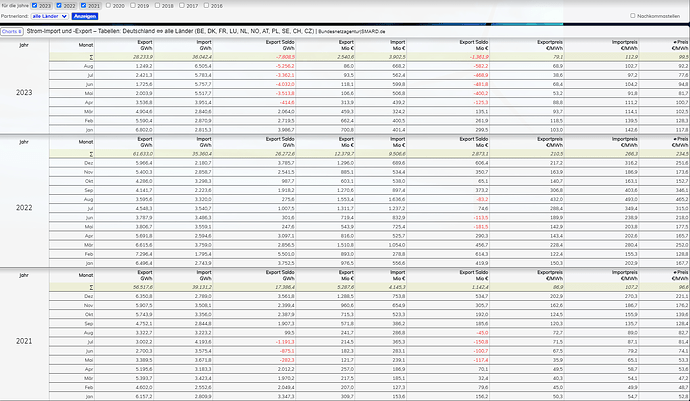Click the 2021 year label cell

(24, 341)
